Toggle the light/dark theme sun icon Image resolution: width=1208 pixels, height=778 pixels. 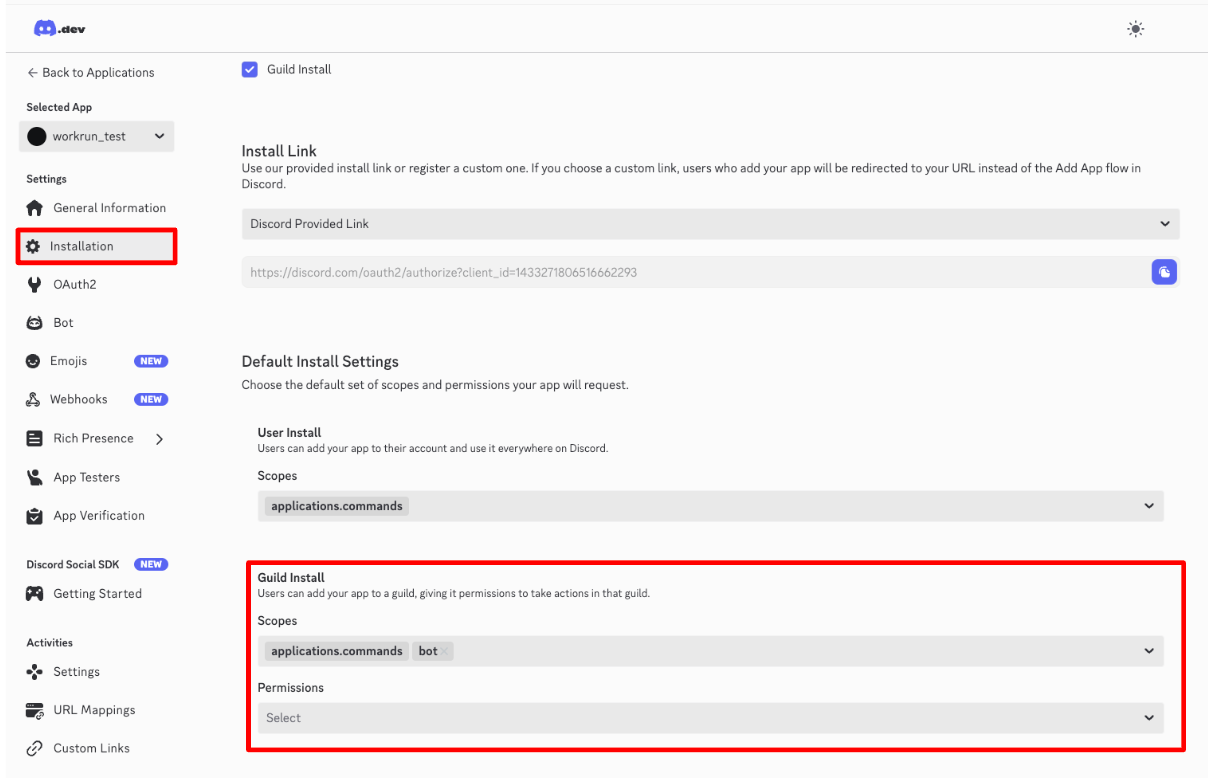(1135, 29)
